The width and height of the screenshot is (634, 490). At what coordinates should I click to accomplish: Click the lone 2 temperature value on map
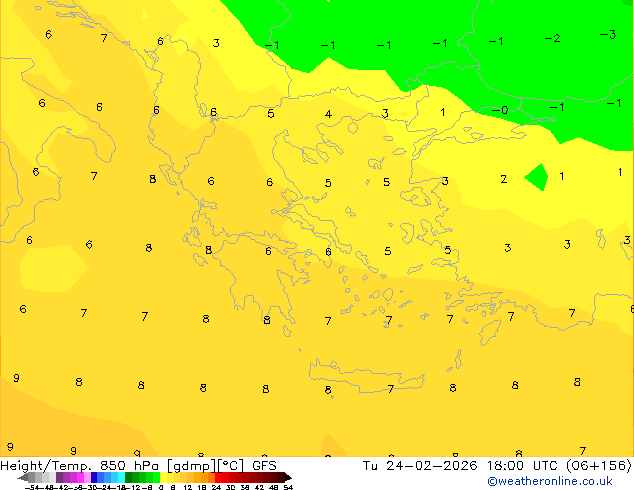click(503, 179)
